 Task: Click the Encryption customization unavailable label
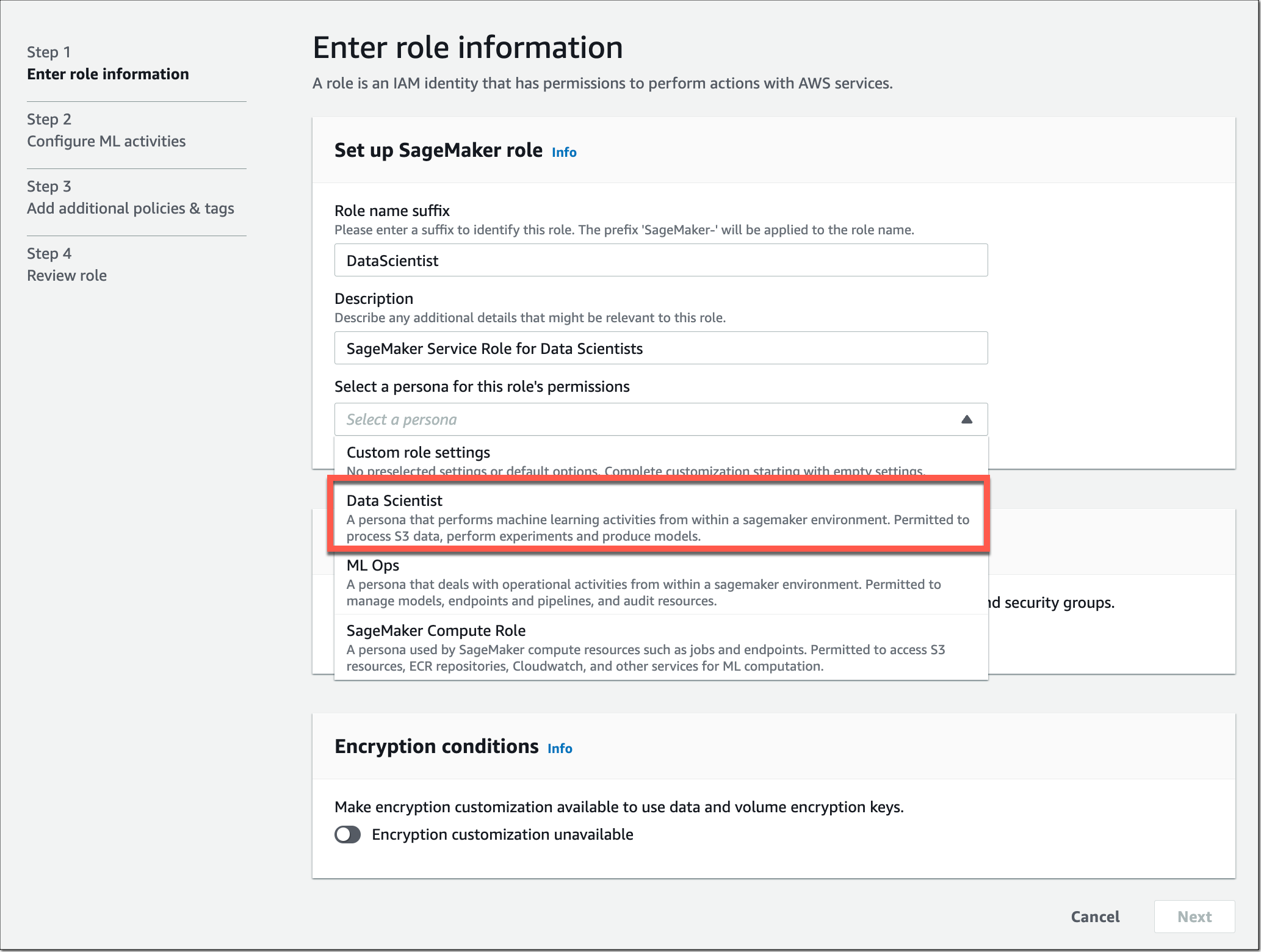pyautogui.click(x=502, y=834)
